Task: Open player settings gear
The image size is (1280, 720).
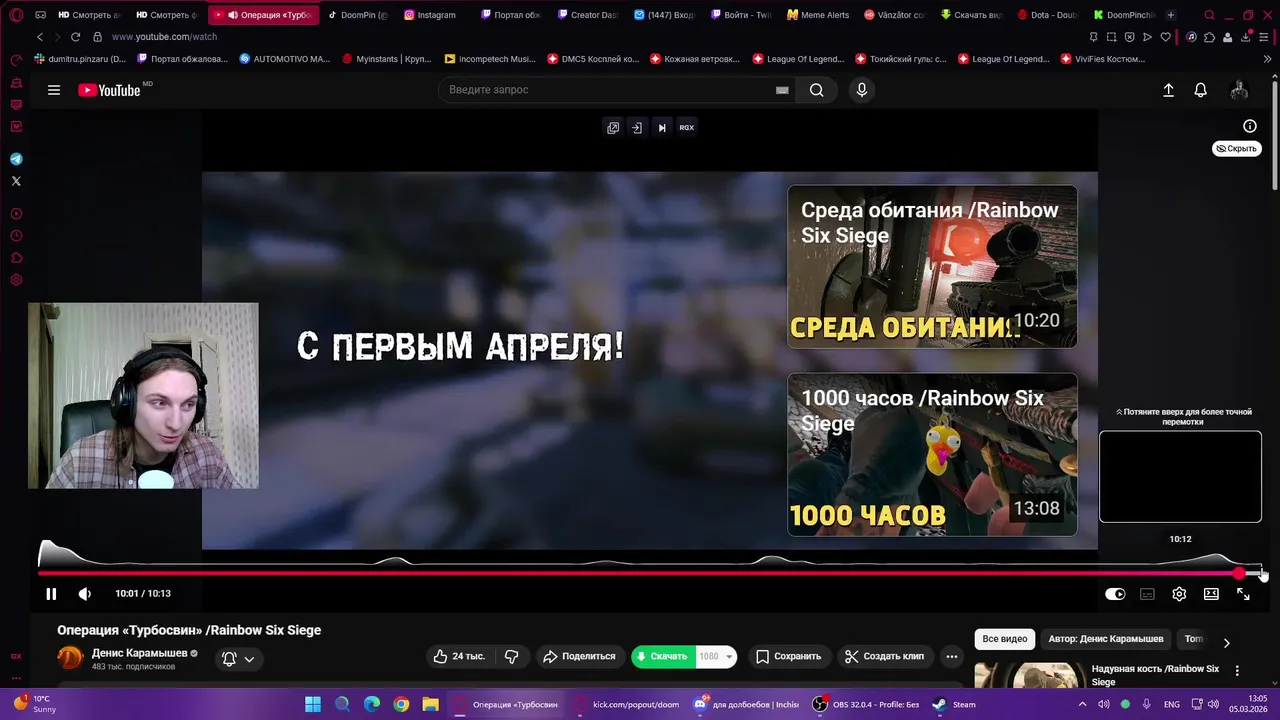Action: (x=1179, y=594)
